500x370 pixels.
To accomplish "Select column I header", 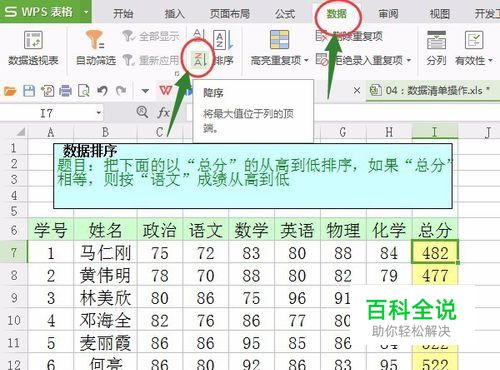I will pos(435,132).
